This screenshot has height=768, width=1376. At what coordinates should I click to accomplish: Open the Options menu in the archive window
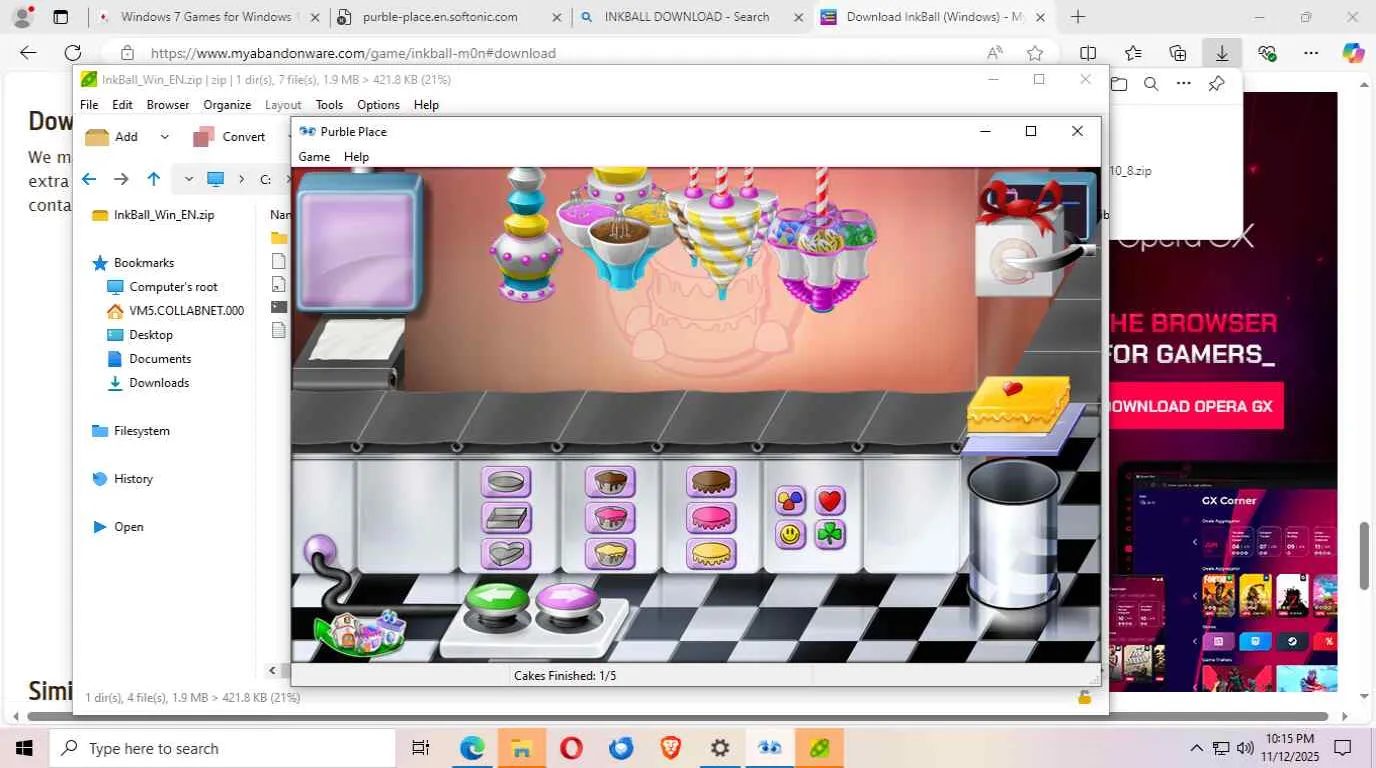(378, 105)
